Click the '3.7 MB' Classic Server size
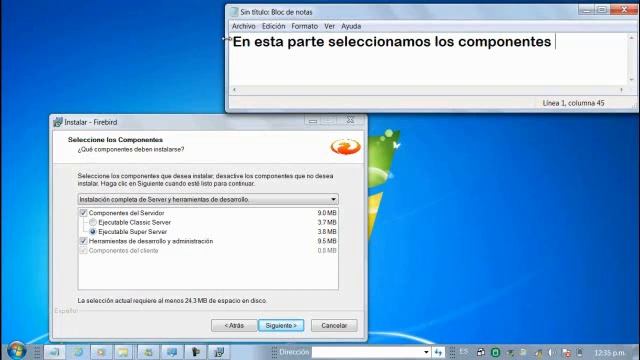 coord(327,222)
